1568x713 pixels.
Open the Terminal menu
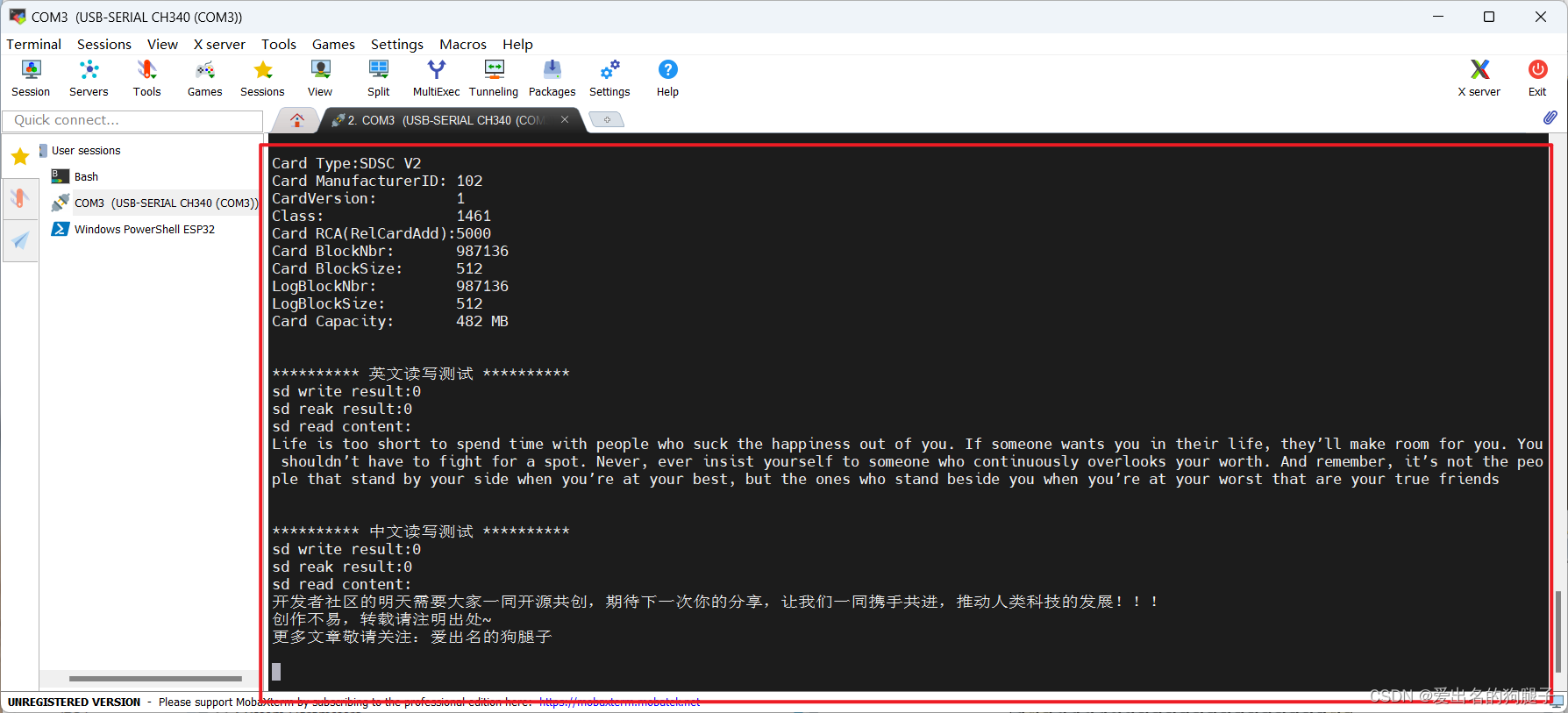(x=34, y=44)
